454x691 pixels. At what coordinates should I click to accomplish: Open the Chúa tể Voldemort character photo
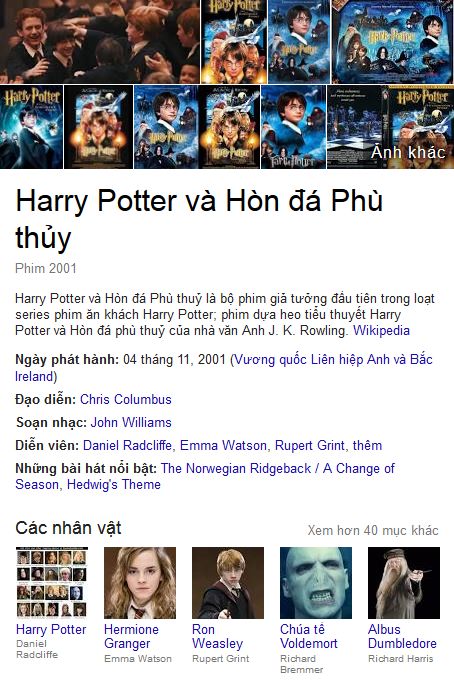pos(316,583)
